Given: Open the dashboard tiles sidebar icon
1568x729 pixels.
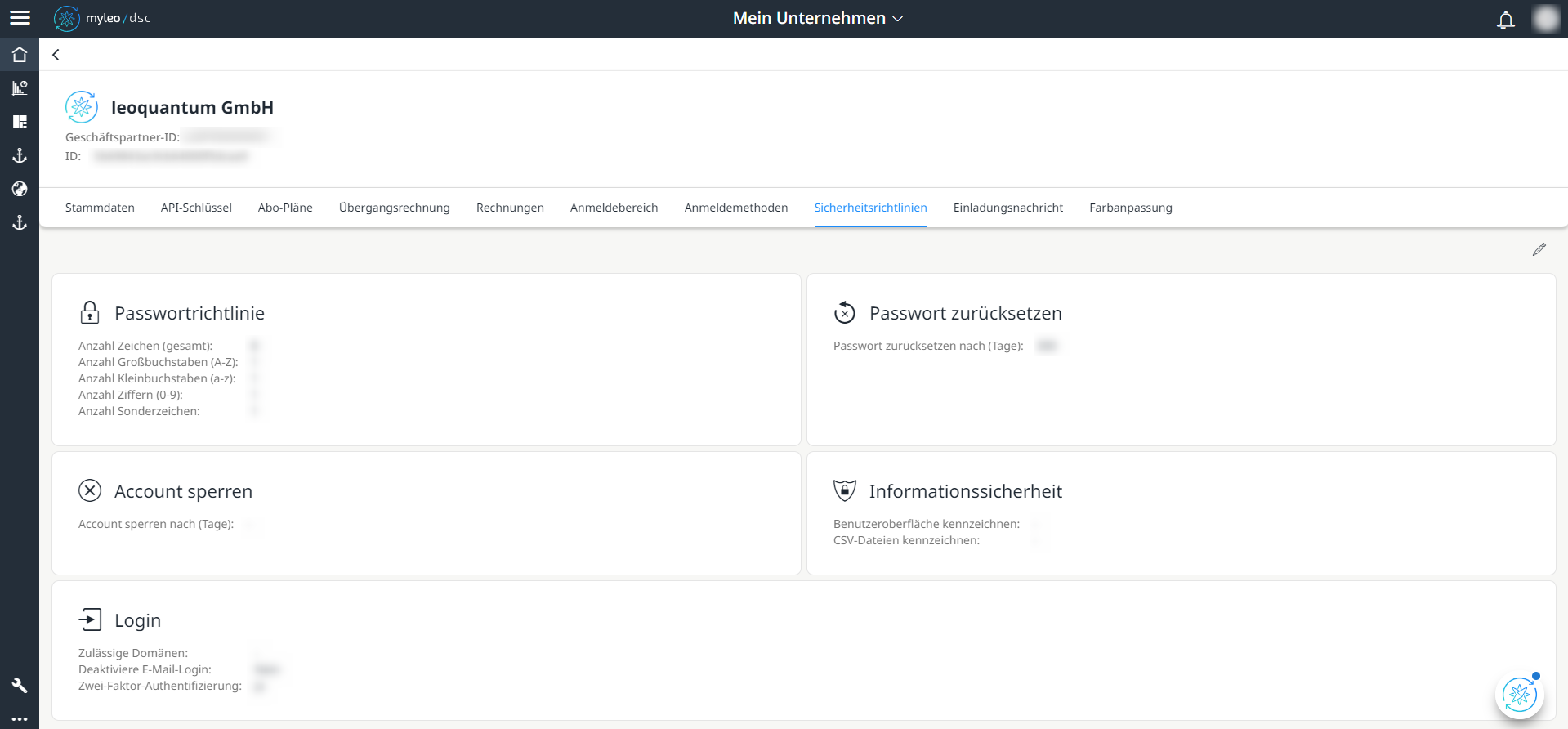Looking at the screenshot, I should click(x=20, y=122).
